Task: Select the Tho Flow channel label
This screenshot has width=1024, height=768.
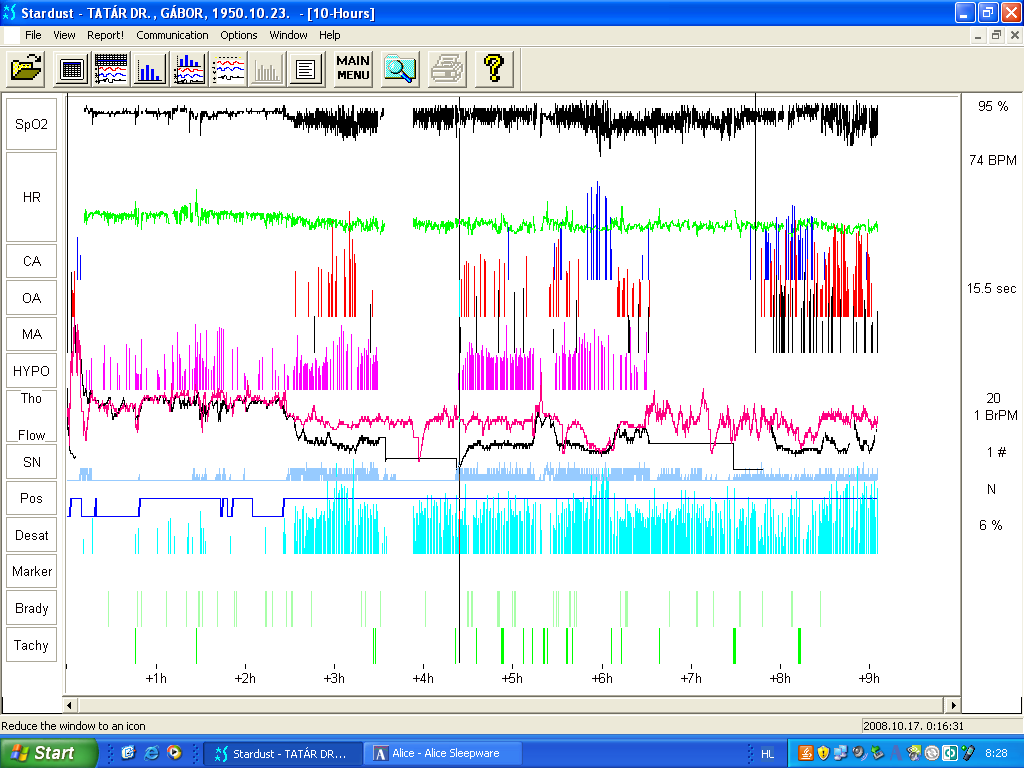Action: pyautogui.click(x=31, y=416)
